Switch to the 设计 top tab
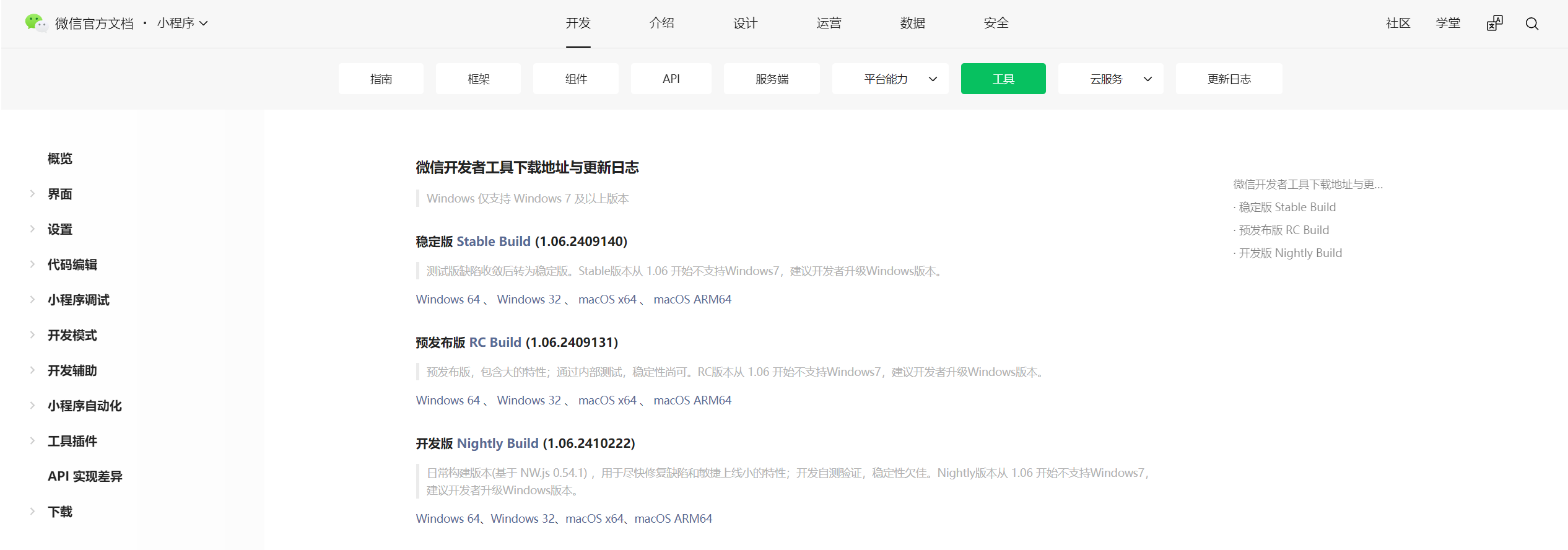 (x=746, y=23)
